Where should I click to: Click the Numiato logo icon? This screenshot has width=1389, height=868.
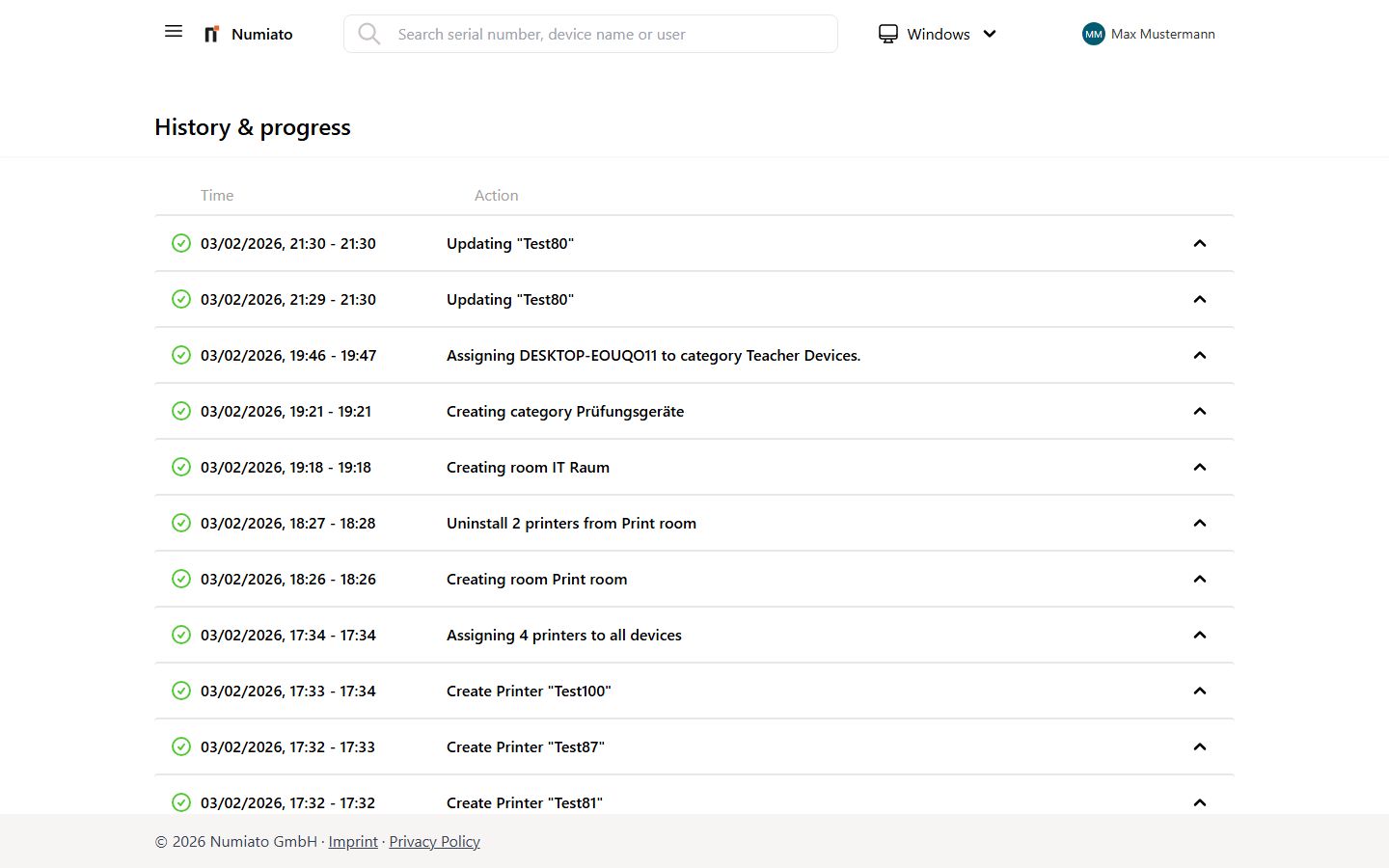click(x=210, y=33)
